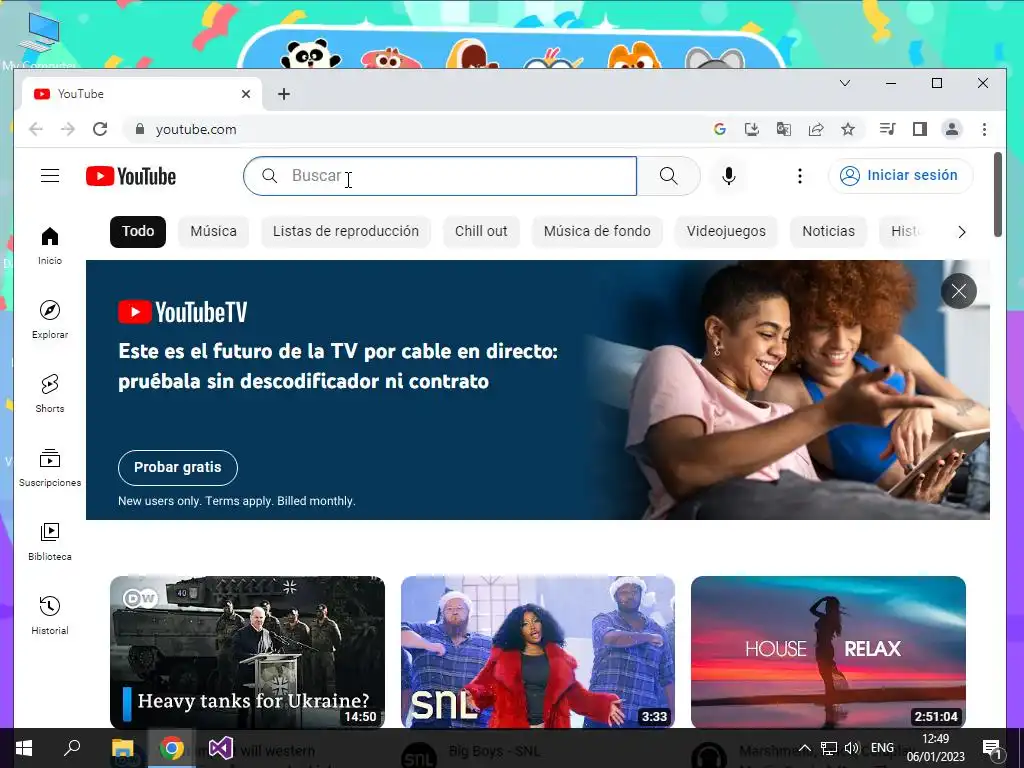Go back using the browser back arrow

tap(36, 129)
